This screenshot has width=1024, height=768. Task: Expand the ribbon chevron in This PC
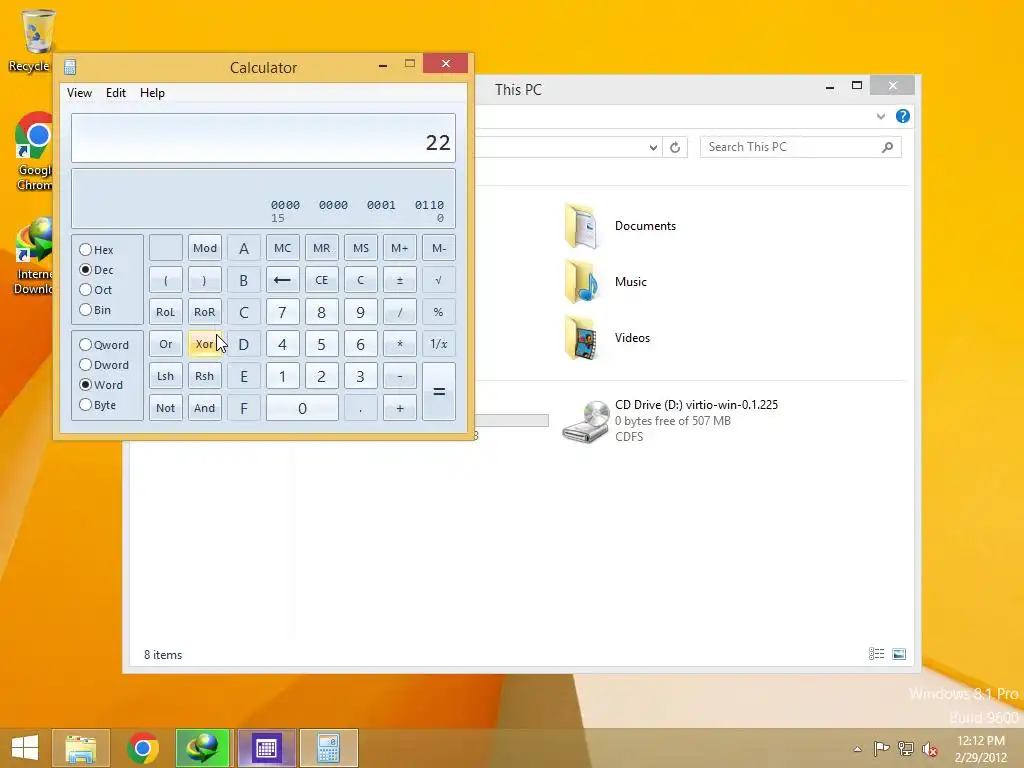(x=880, y=116)
